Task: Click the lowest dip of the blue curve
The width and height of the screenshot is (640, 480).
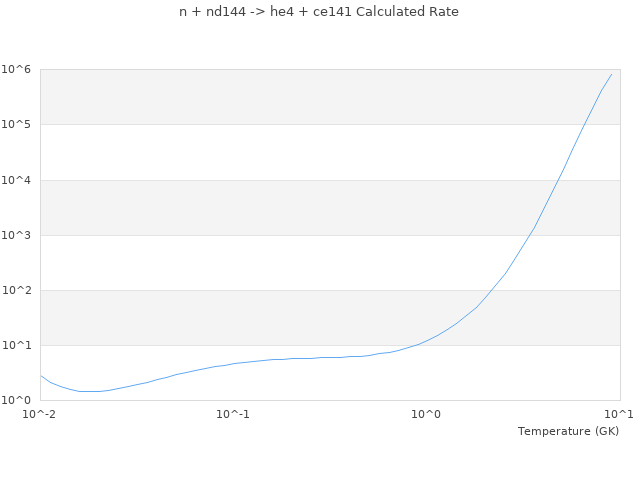Action: click(x=90, y=391)
